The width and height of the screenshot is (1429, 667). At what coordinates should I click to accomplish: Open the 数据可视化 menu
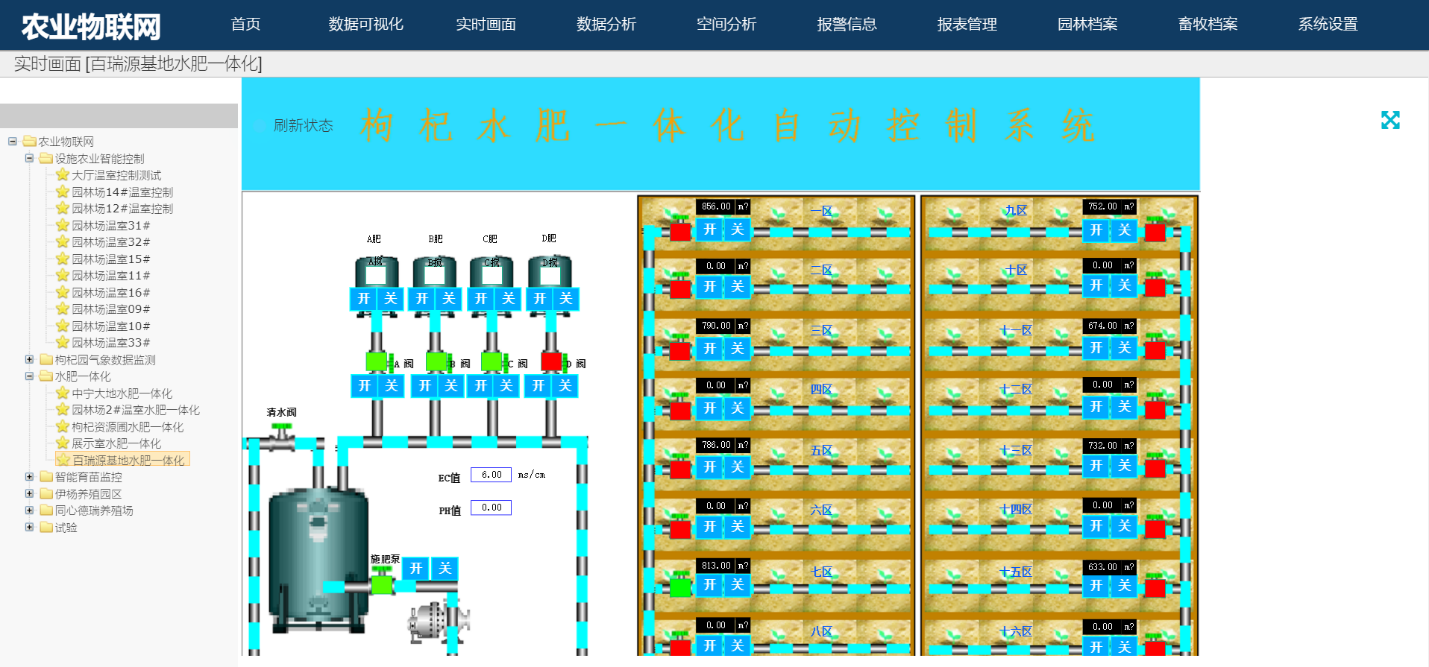coord(366,24)
